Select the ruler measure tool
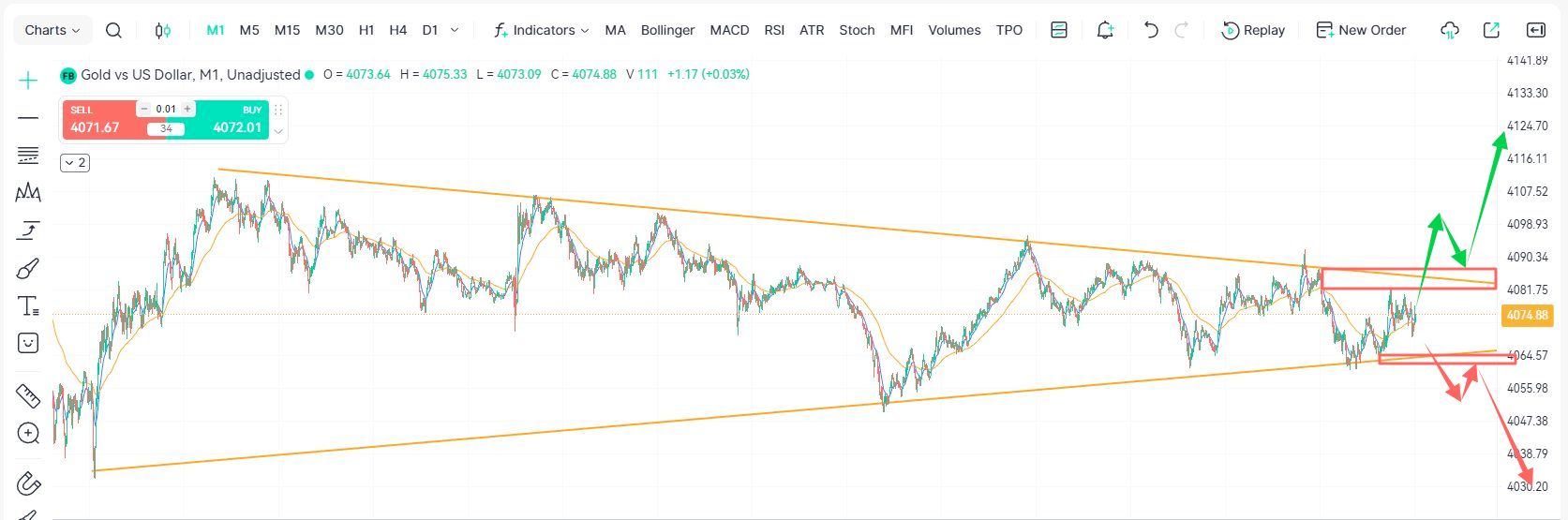This screenshot has width=1568, height=520. [x=28, y=396]
